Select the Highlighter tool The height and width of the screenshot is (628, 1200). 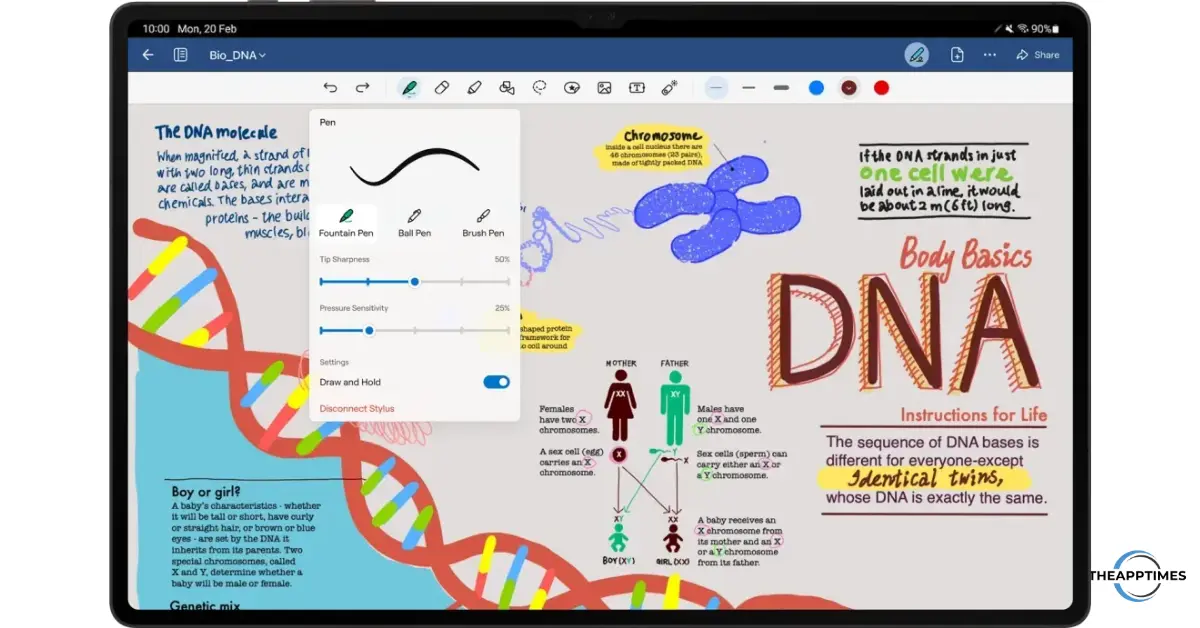pyautogui.click(x=475, y=88)
